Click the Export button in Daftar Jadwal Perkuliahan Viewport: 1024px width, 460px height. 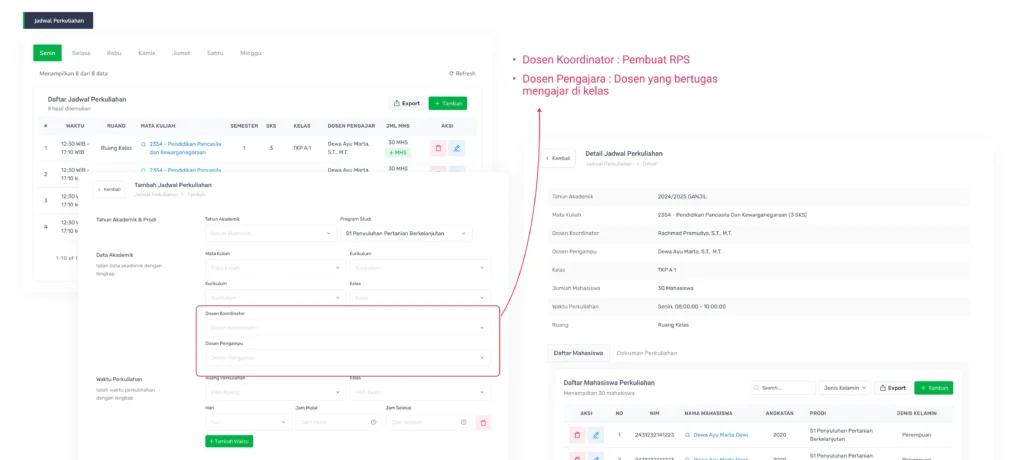pyautogui.click(x=406, y=103)
